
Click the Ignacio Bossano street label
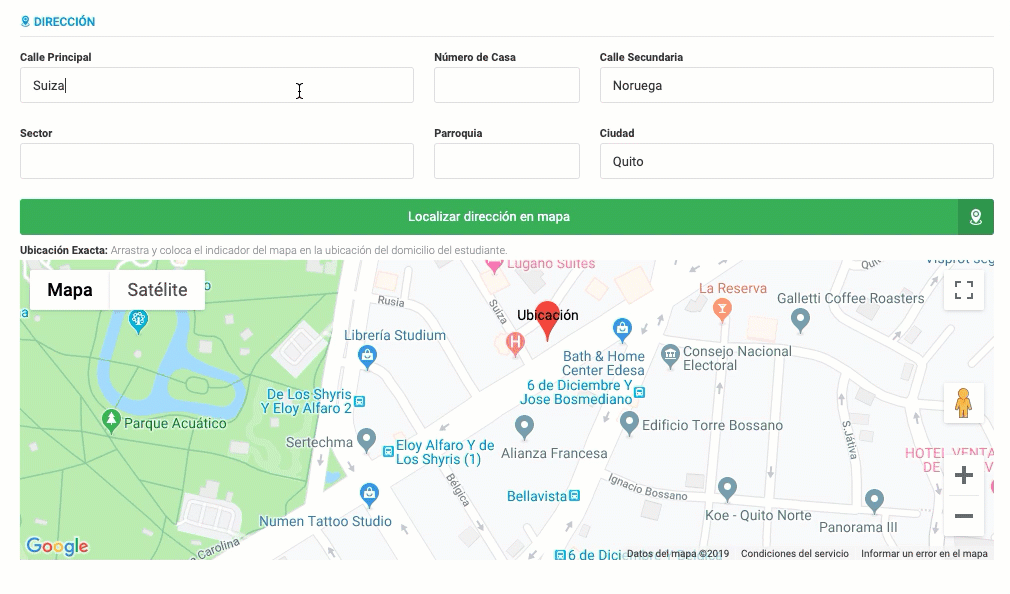(x=648, y=488)
